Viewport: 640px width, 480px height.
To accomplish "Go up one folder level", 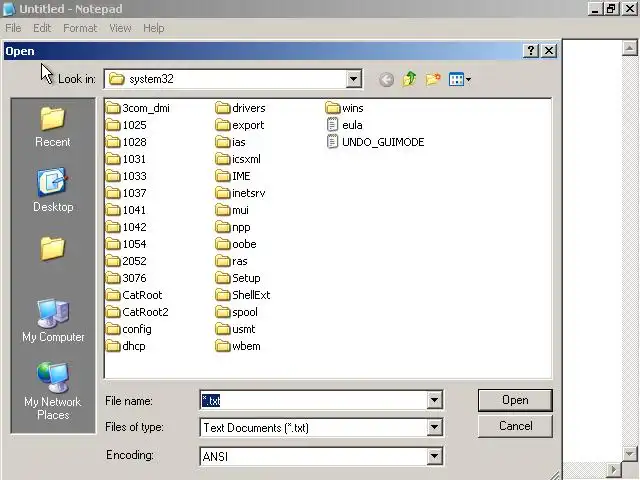I will tap(409, 79).
